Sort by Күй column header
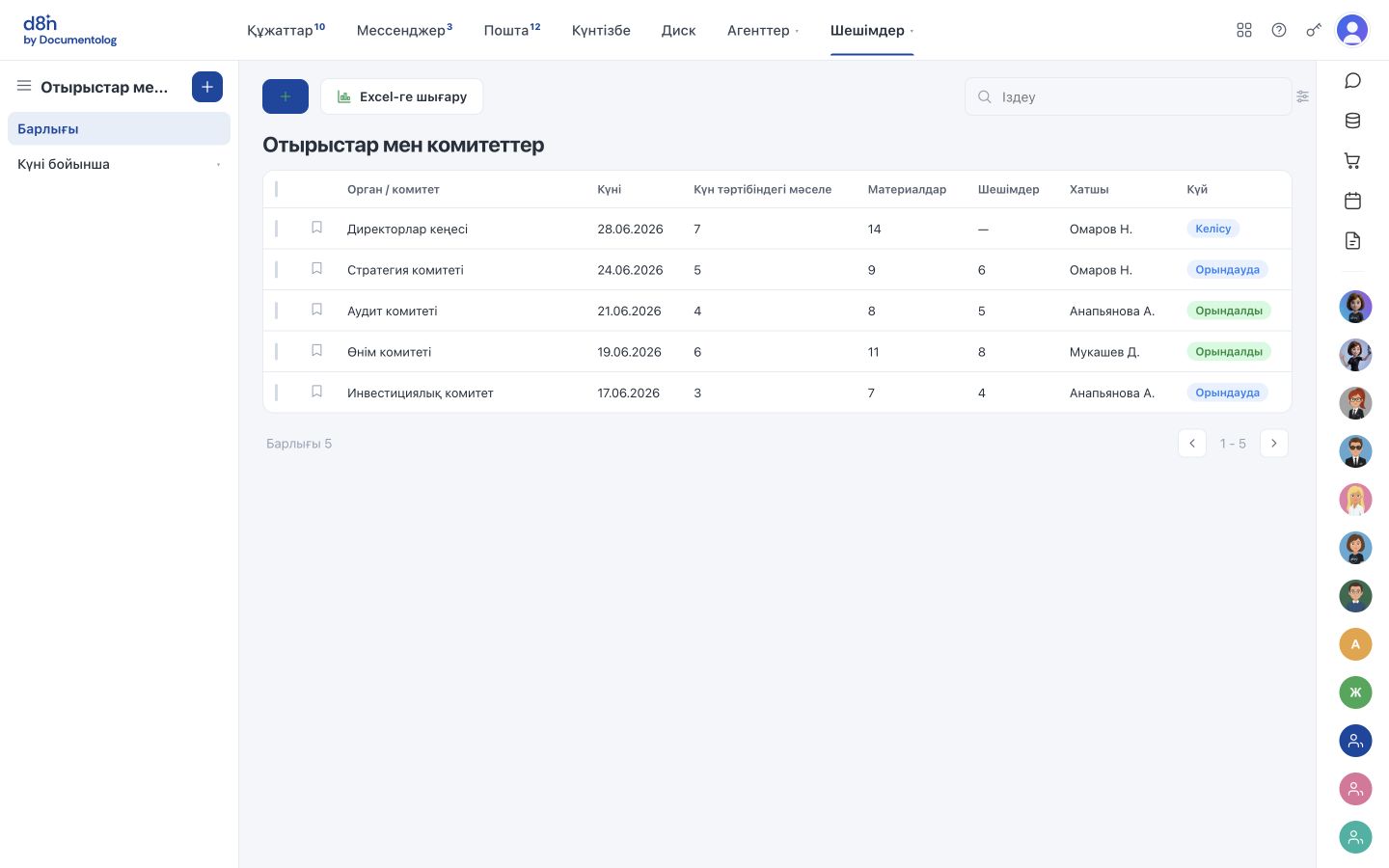Image resolution: width=1389 pixels, height=868 pixels. click(x=1197, y=189)
